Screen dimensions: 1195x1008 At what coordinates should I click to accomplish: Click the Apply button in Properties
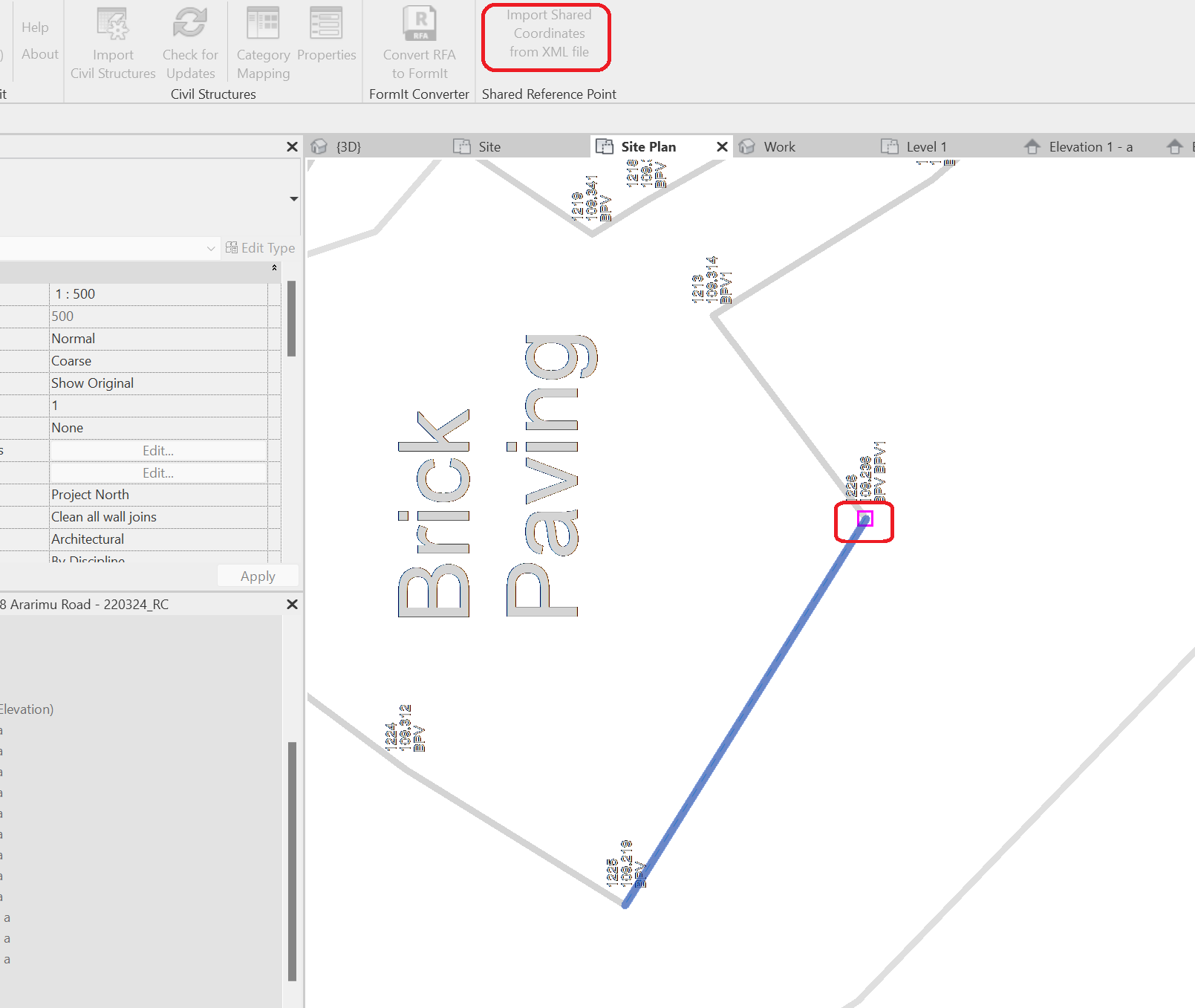coord(257,576)
